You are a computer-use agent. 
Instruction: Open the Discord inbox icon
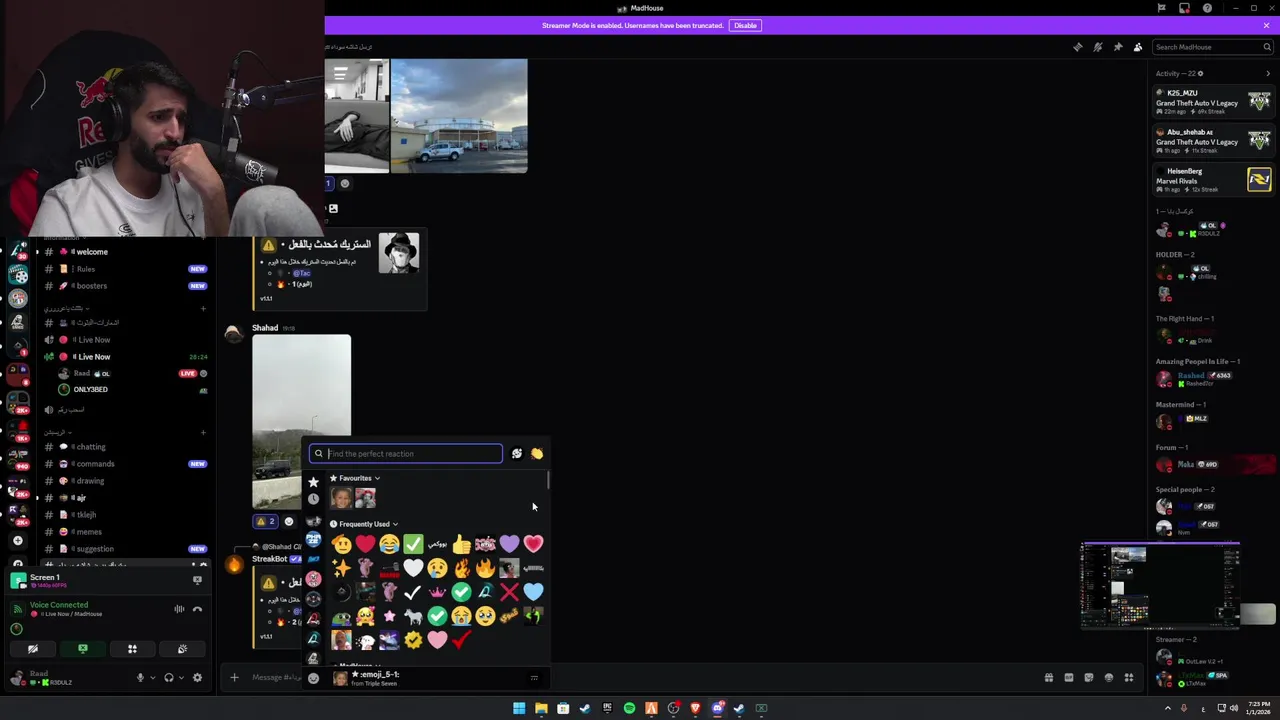pyautogui.click(x=1184, y=8)
